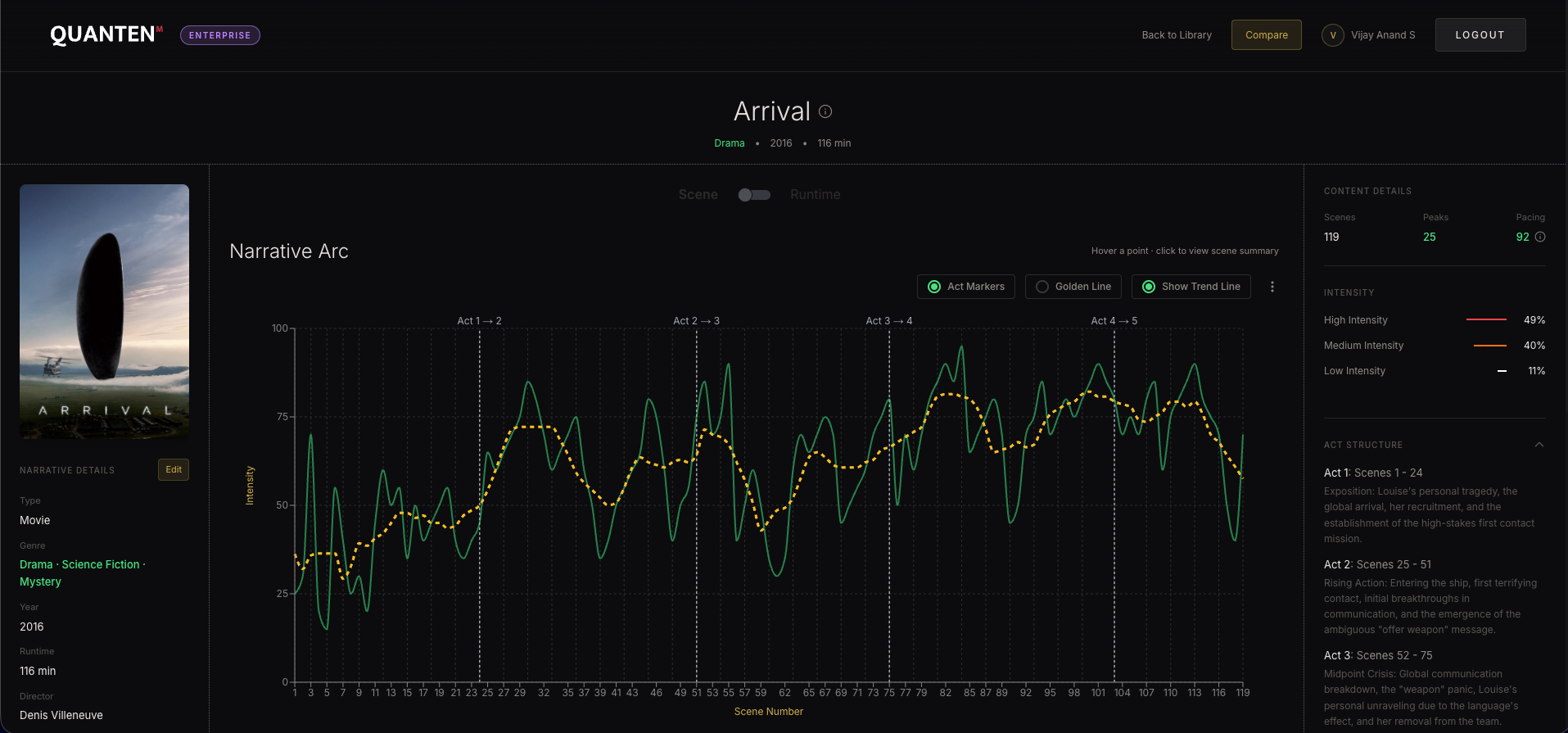Select the Scene view label
This screenshot has height=733, width=1568.
coord(698,195)
